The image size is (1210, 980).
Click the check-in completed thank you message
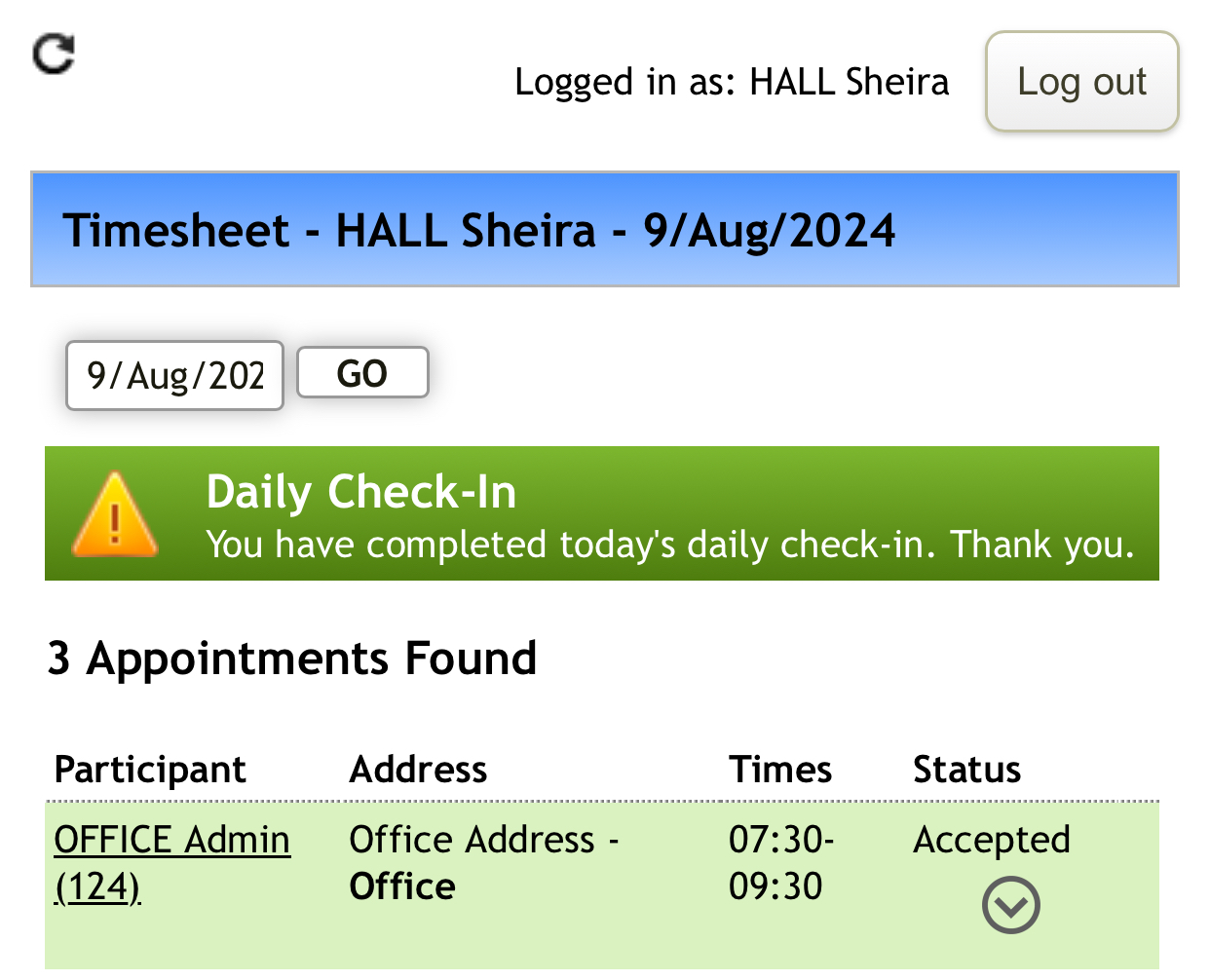[x=670, y=545]
